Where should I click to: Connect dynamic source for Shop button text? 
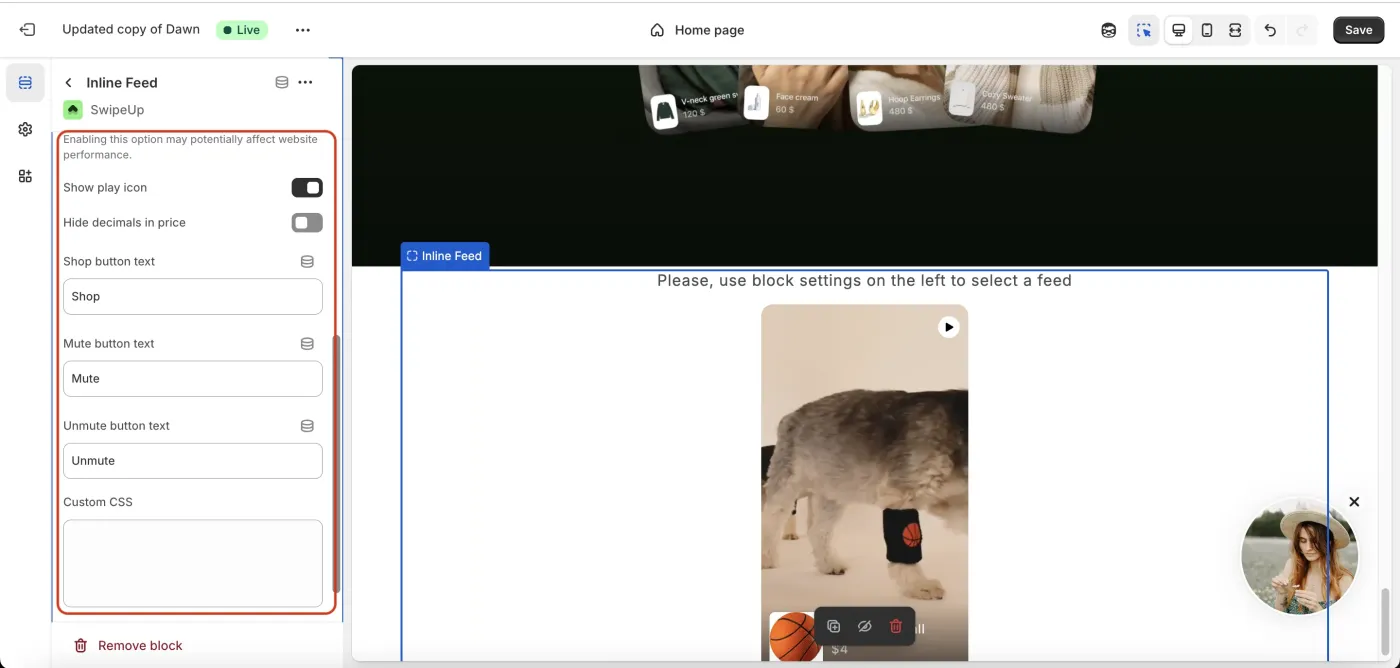[x=307, y=261]
